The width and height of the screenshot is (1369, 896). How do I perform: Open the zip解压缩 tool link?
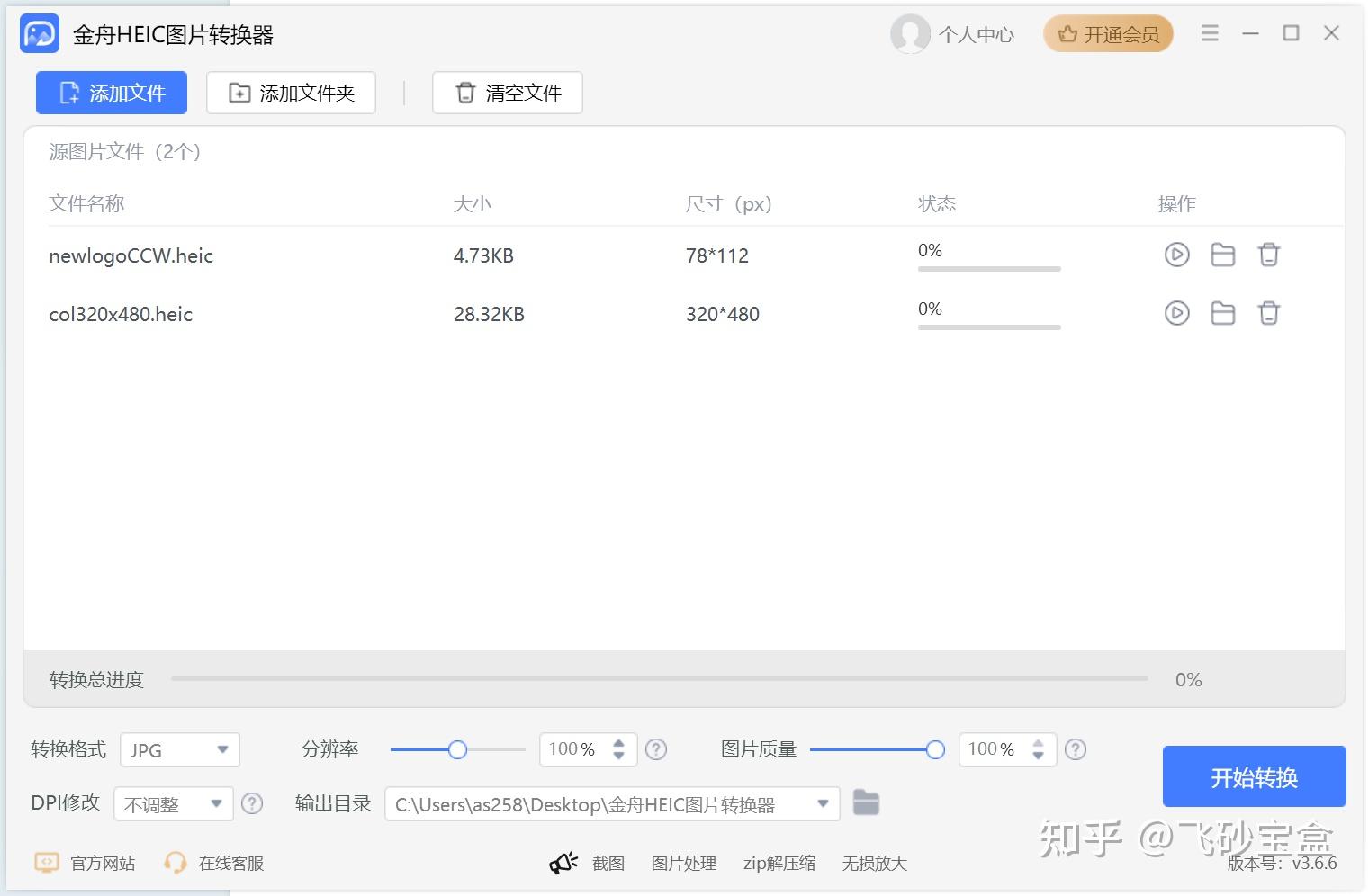pos(779,864)
